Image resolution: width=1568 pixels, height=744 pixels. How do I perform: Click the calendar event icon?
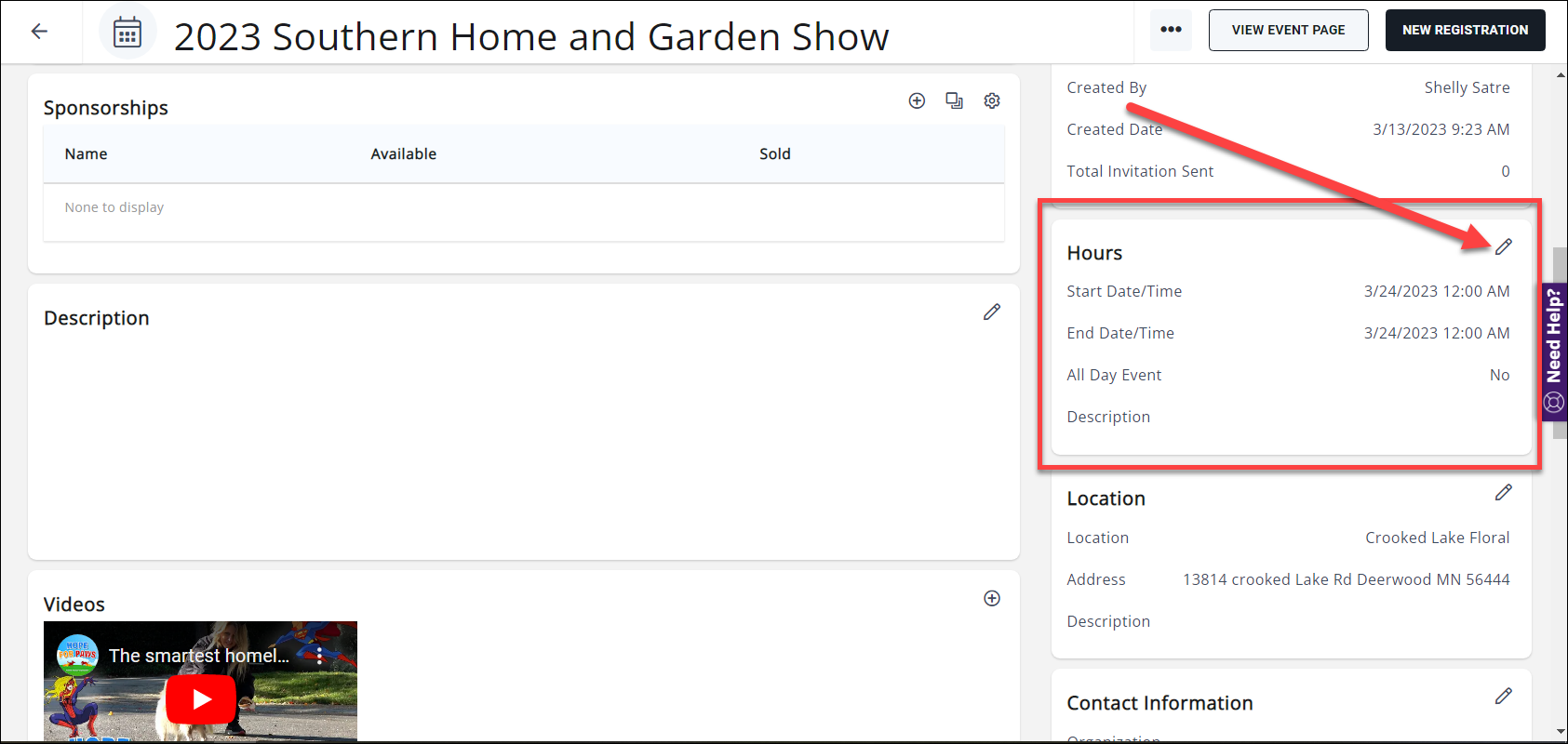[x=127, y=33]
